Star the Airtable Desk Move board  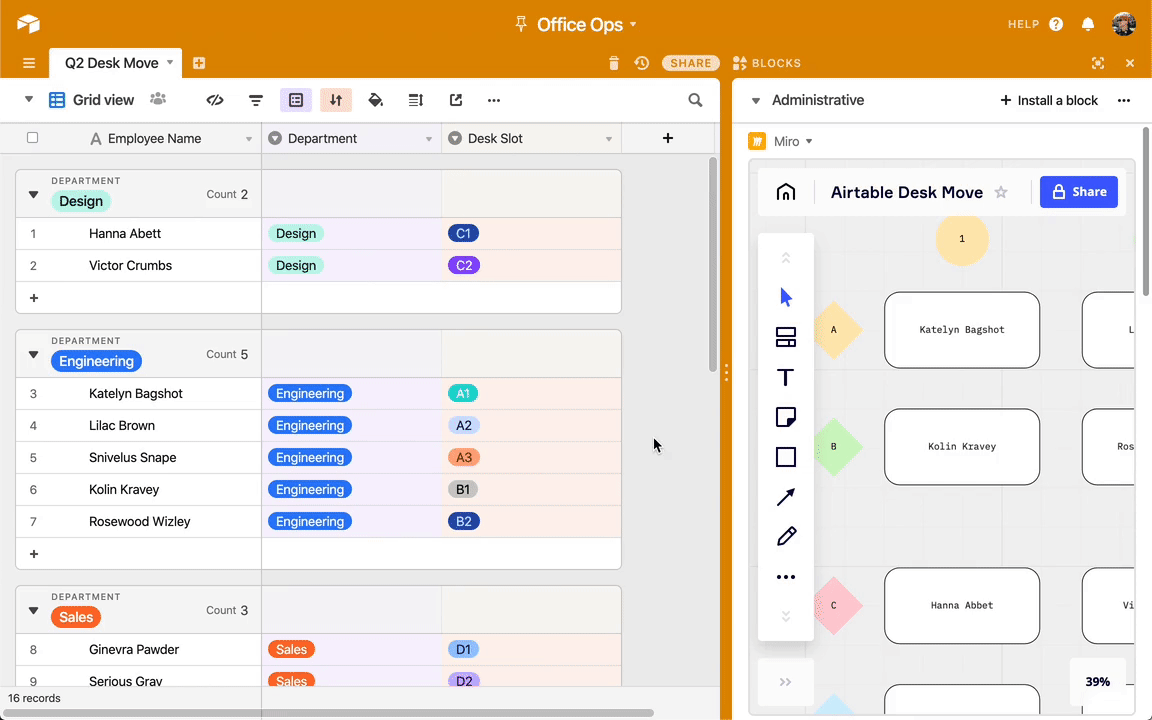coord(1001,192)
